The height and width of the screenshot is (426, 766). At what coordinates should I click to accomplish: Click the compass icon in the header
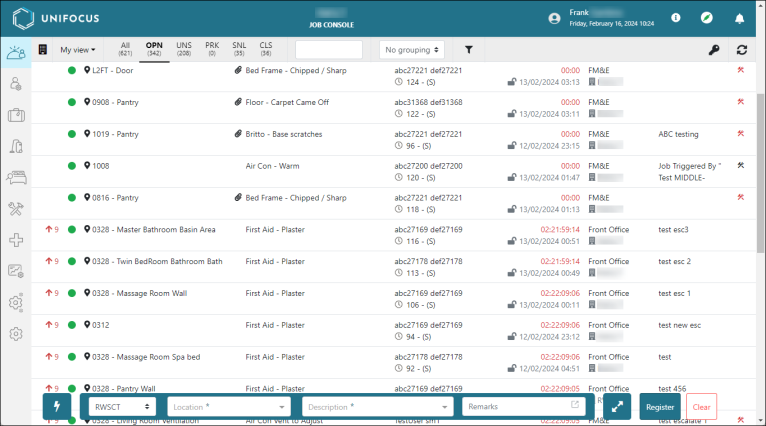(707, 18)
